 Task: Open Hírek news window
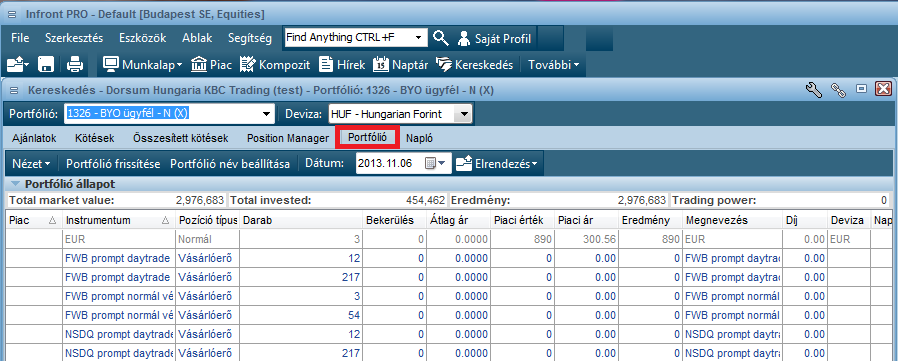pyautogui.click(x=342, y=65)
